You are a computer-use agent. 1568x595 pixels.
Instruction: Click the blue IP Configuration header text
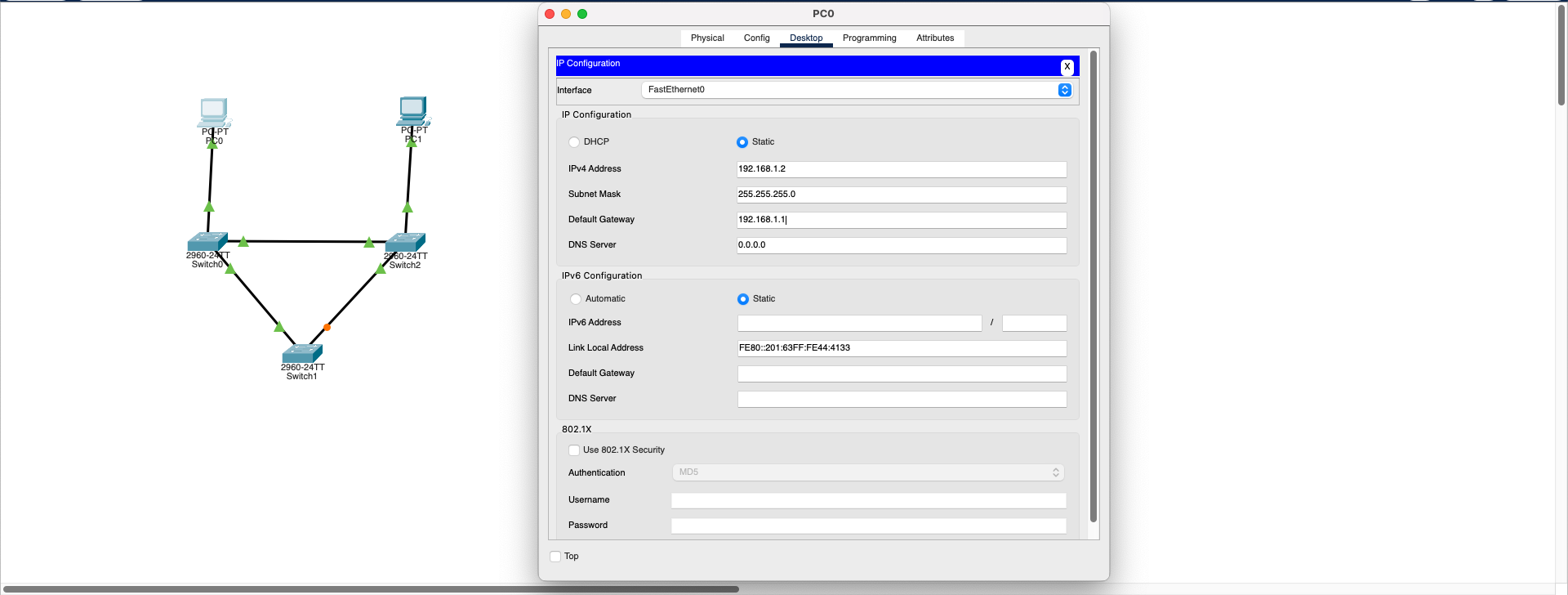point(588,64)
